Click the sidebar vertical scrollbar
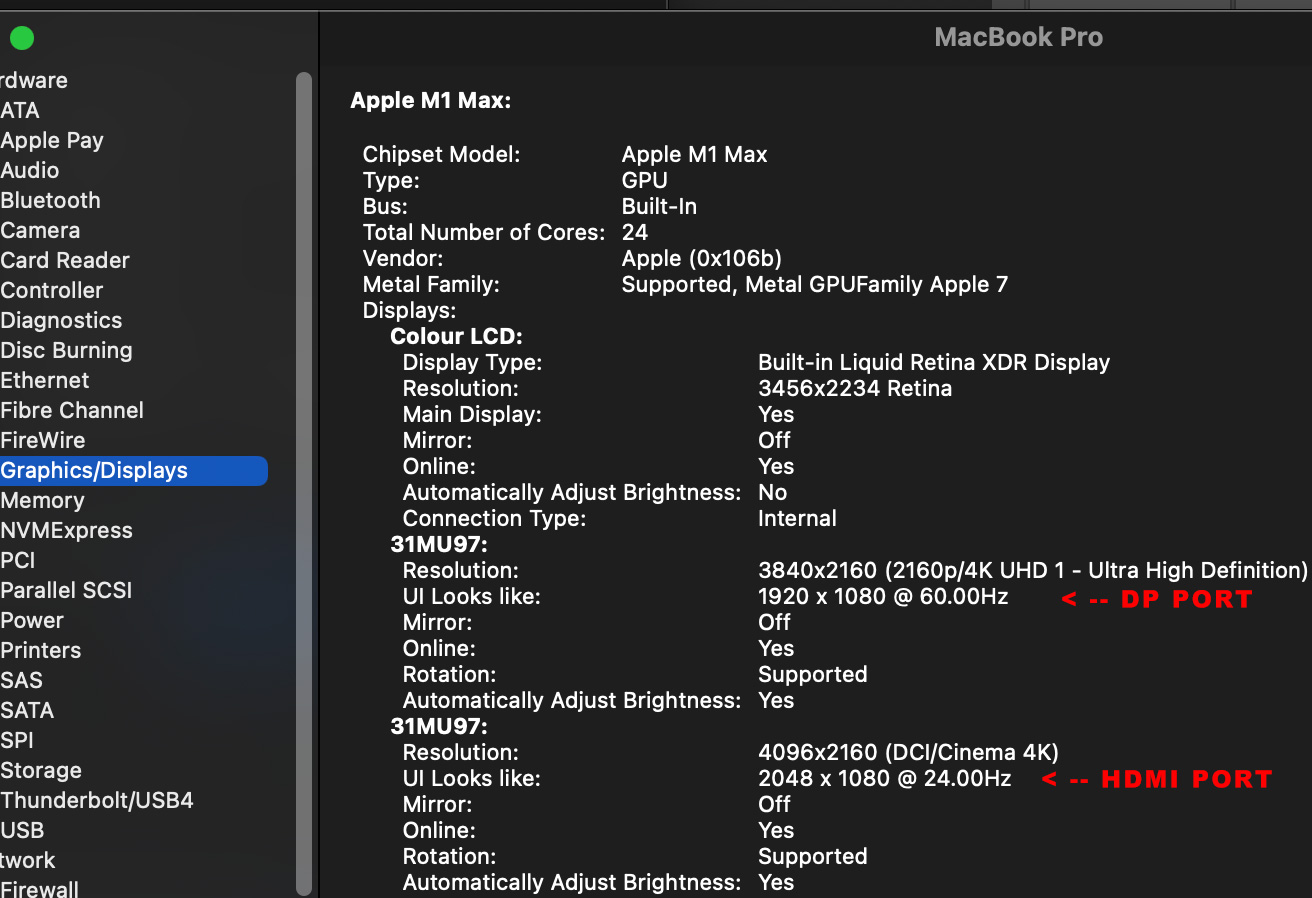This screenshot has width=1312, height=898. (304, 480)
